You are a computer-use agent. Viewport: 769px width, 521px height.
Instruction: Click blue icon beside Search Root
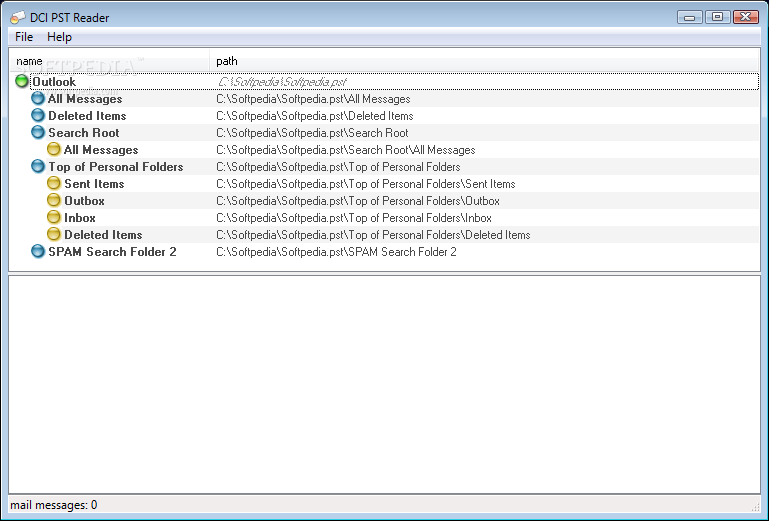[38, 132]
